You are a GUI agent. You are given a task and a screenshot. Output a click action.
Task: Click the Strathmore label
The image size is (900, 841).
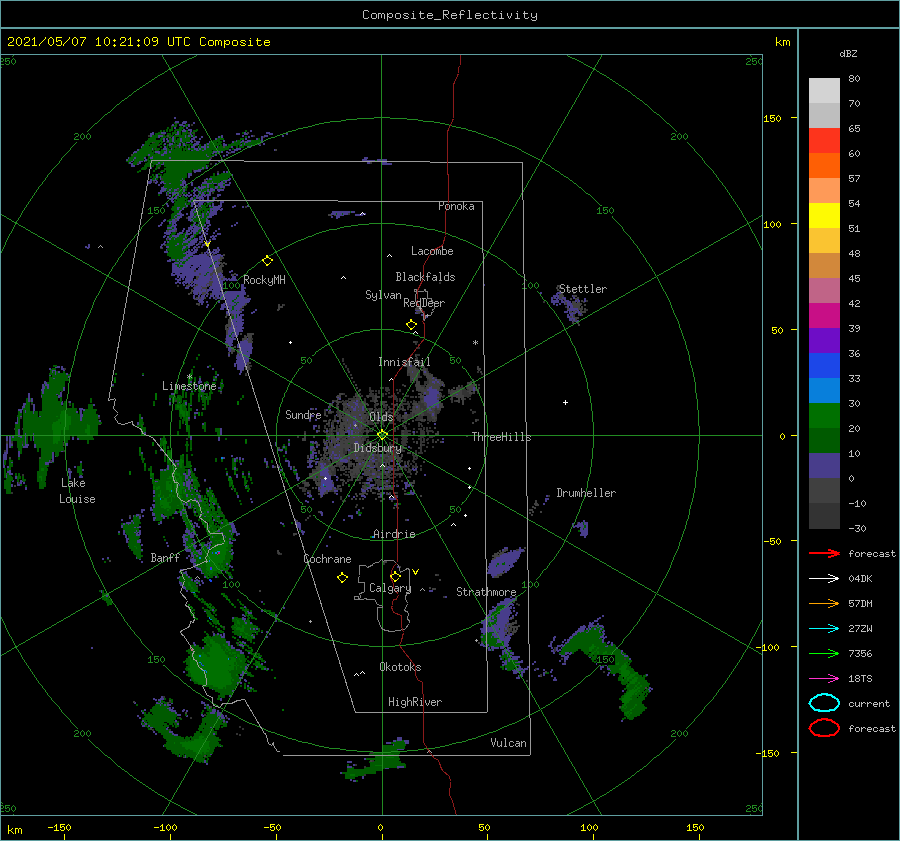click(486, 592)
